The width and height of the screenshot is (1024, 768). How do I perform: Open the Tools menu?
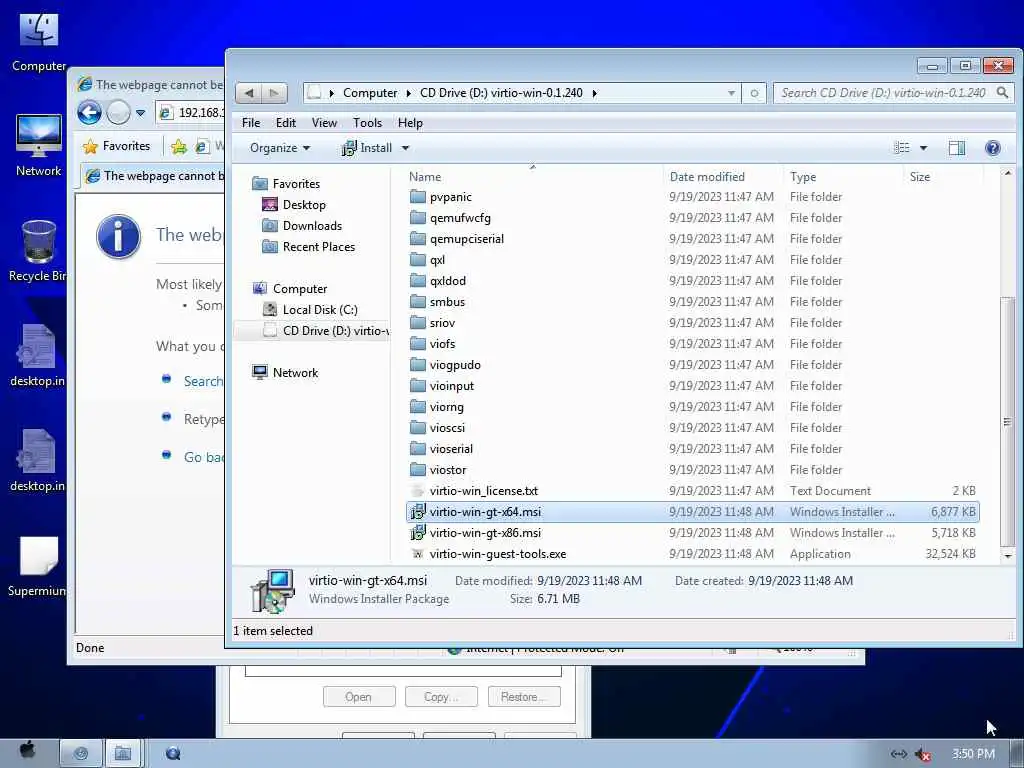point(367,123)
